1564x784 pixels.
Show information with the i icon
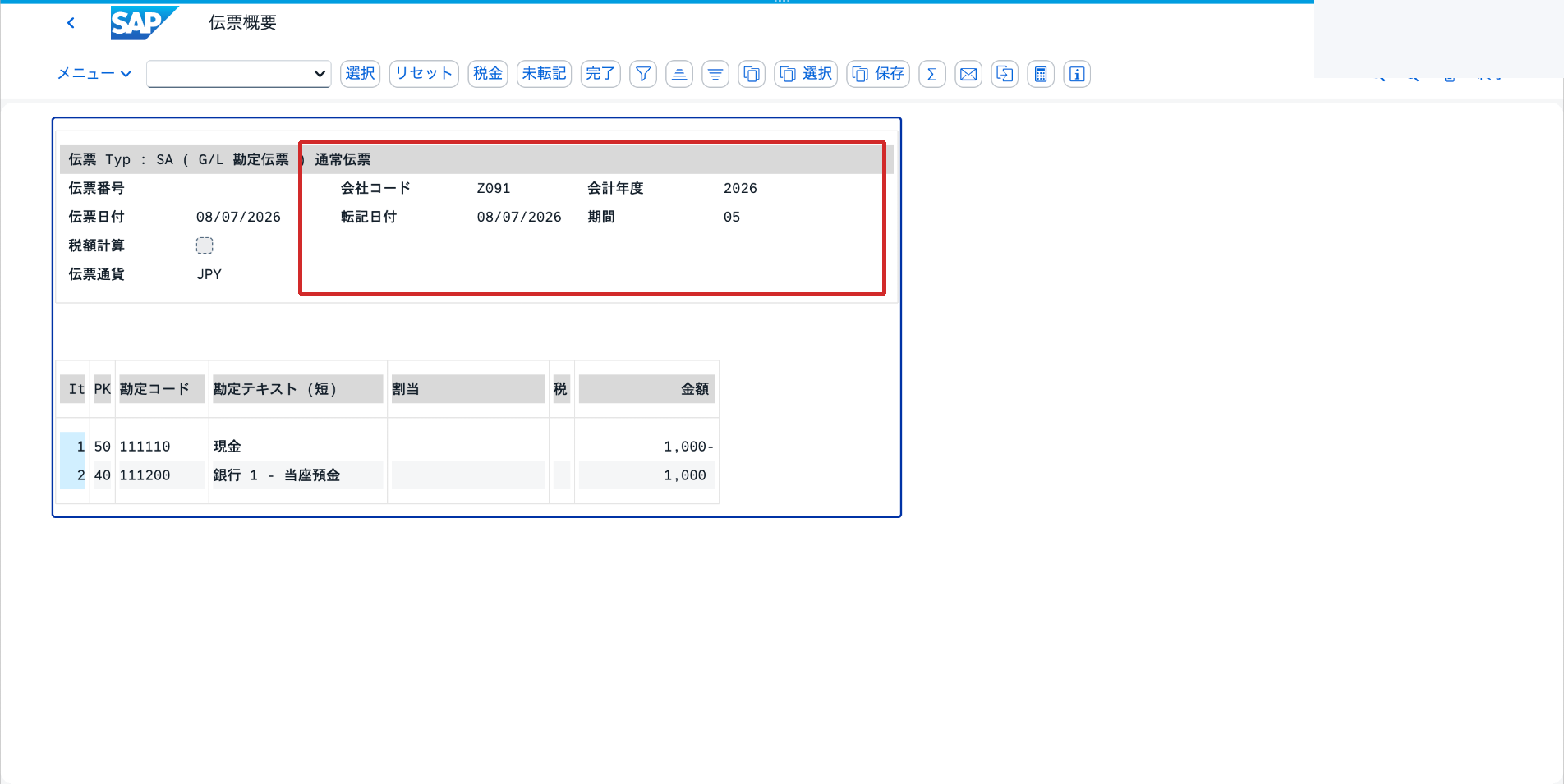pos(1077,74)
